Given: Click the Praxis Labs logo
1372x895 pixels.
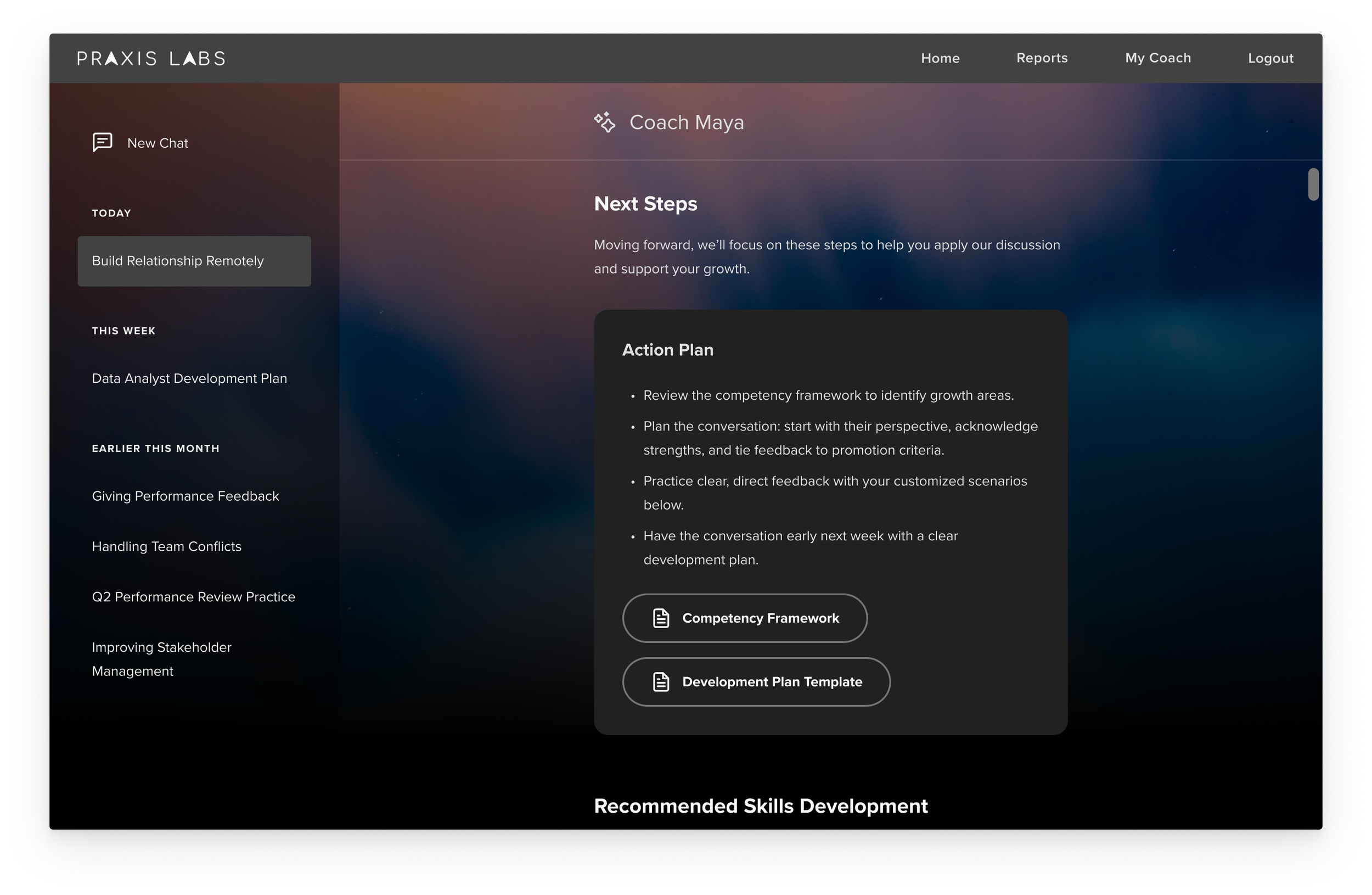Looking at the screenshot, I should pyautogui.click(x=151, y=58).
